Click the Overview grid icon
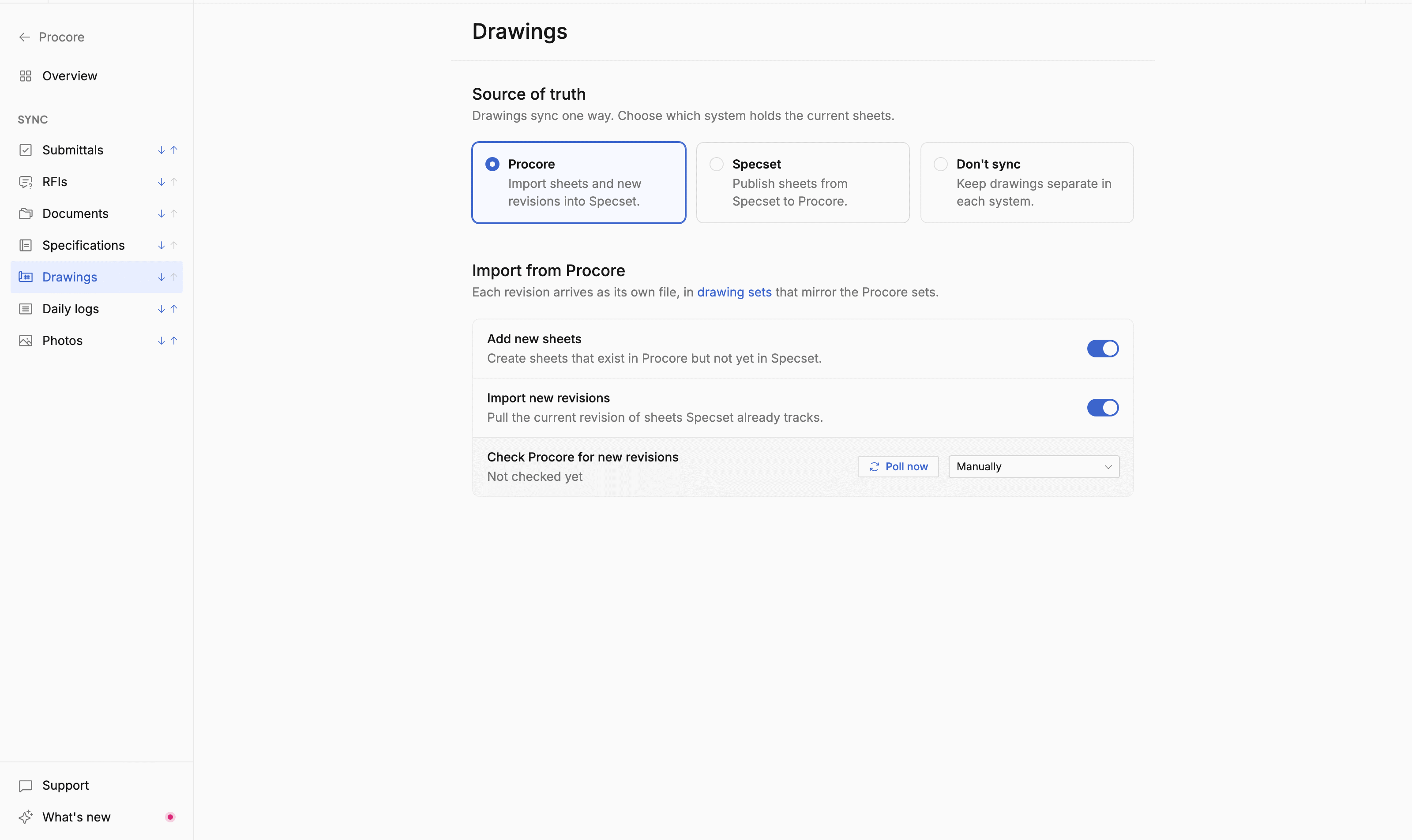 click(26, 76)
